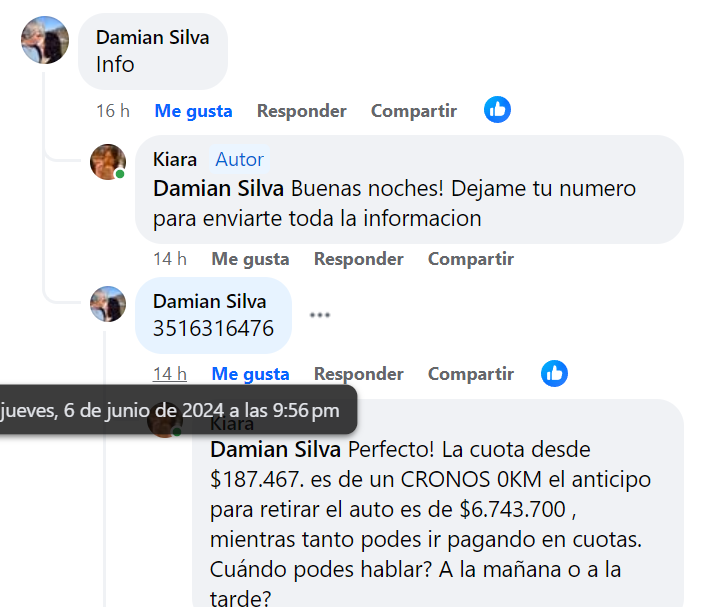Click Kiara's profile picture on the "Buenas noches" reply
Screen dimensions: 706x607
coord(108,162)
